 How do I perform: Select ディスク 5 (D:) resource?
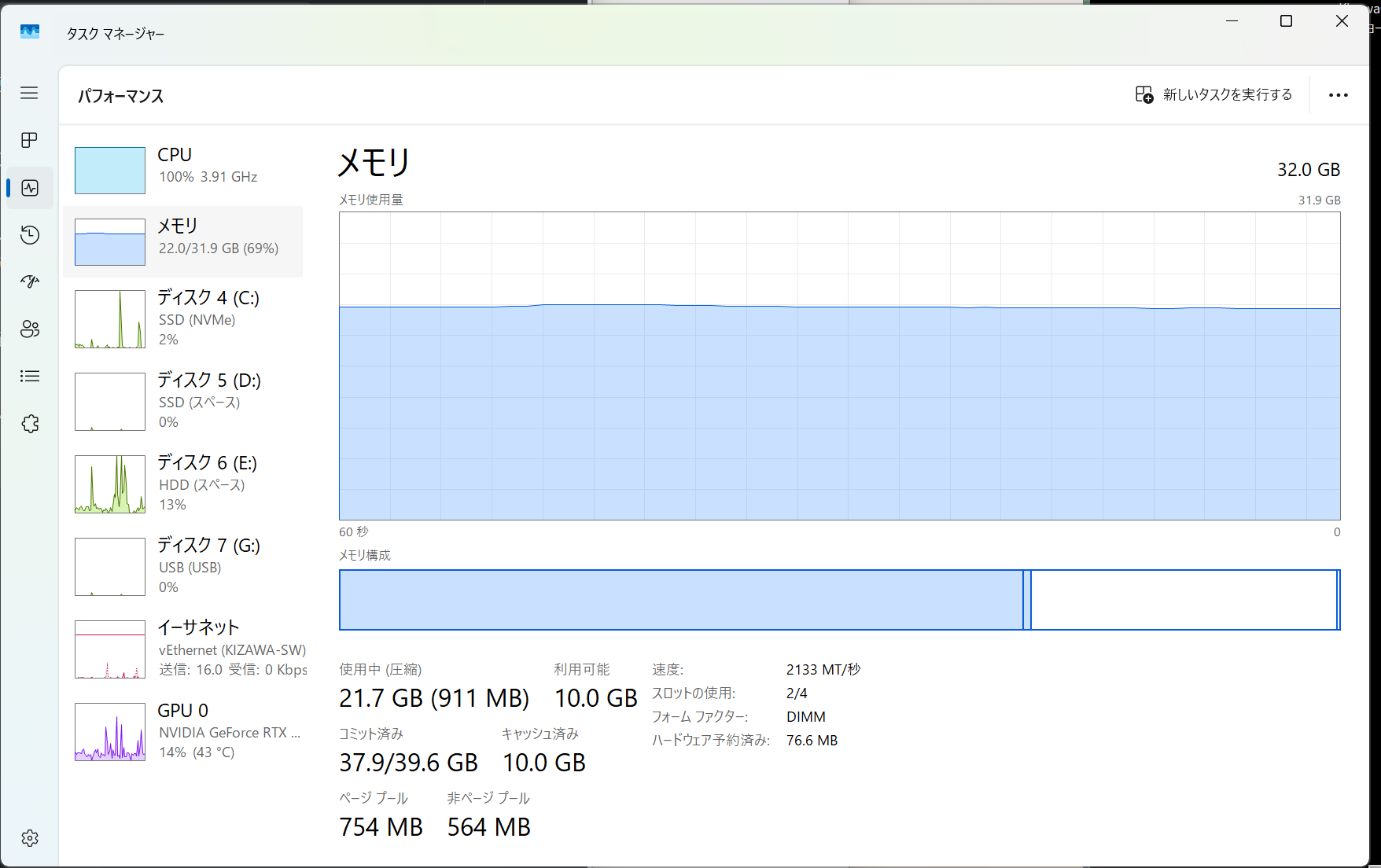pyautogui.click(x=182, y=401)
